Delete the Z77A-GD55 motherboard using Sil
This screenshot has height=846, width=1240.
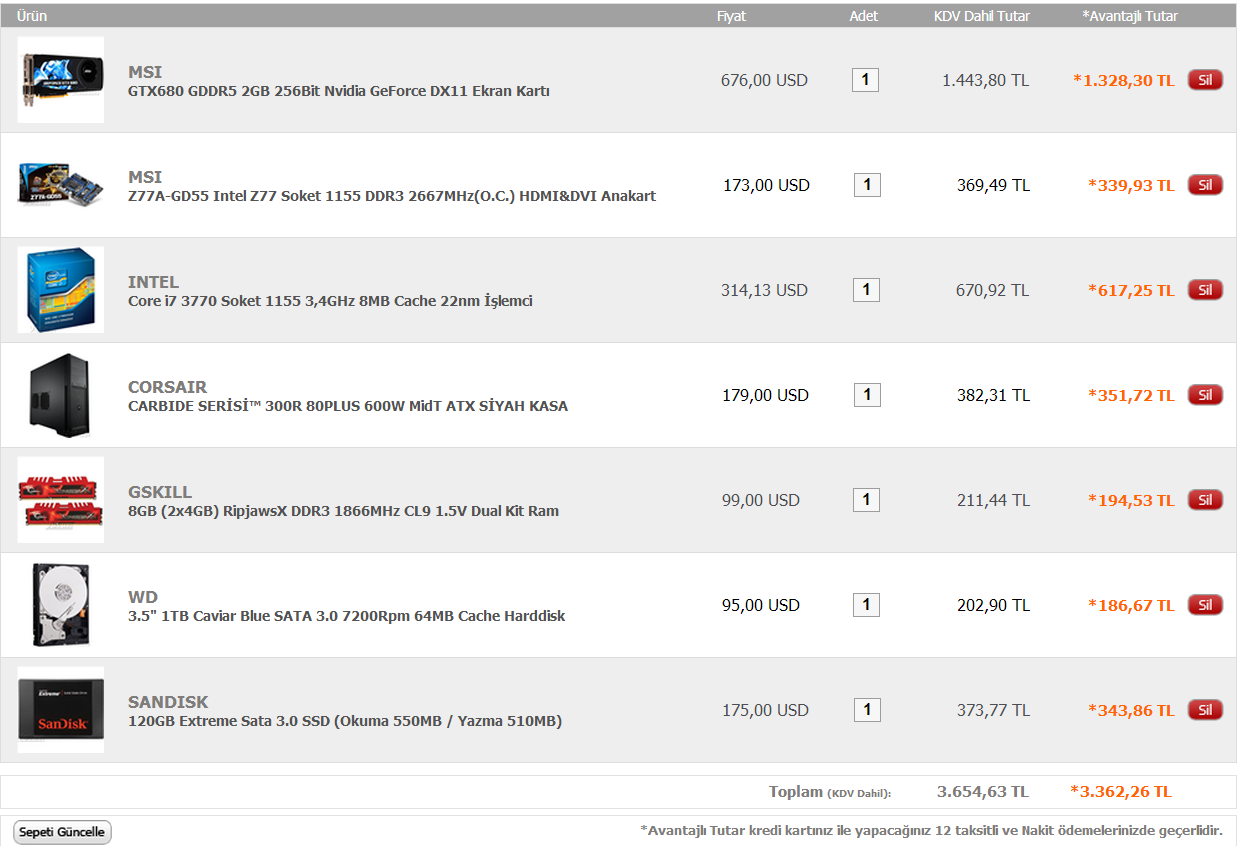click(x=1205, y=185)
